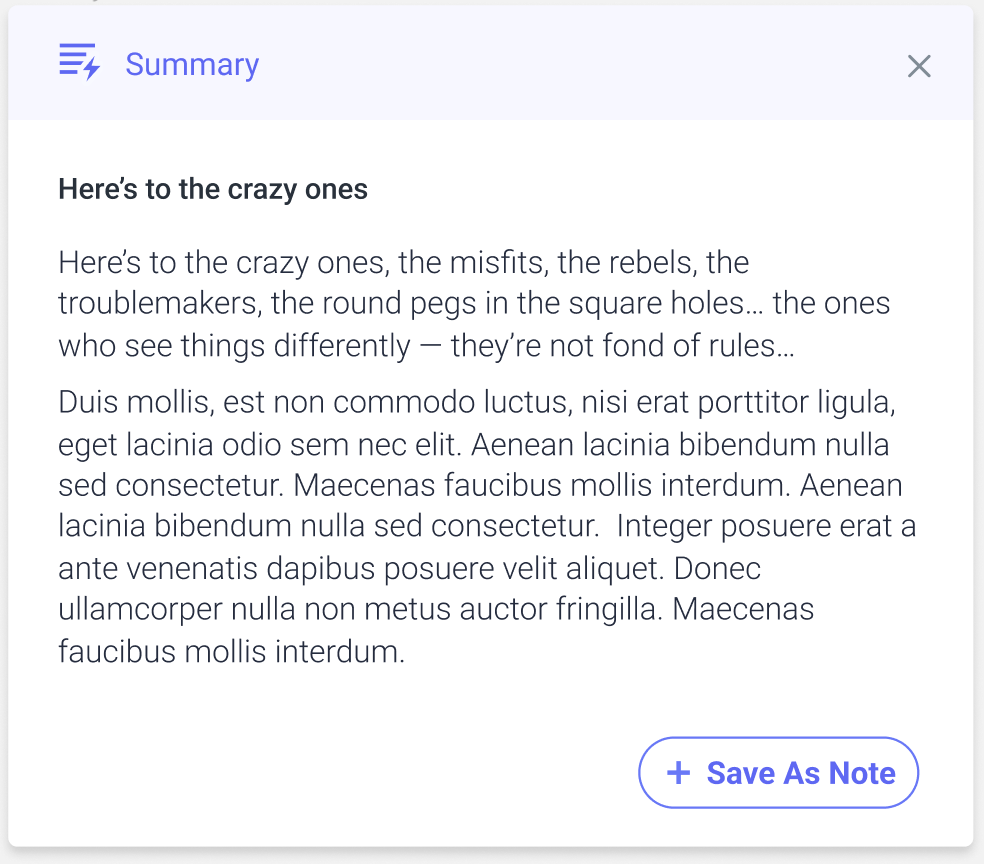
Task: Click the text they're not fond of rules
Action: point(622,346)
